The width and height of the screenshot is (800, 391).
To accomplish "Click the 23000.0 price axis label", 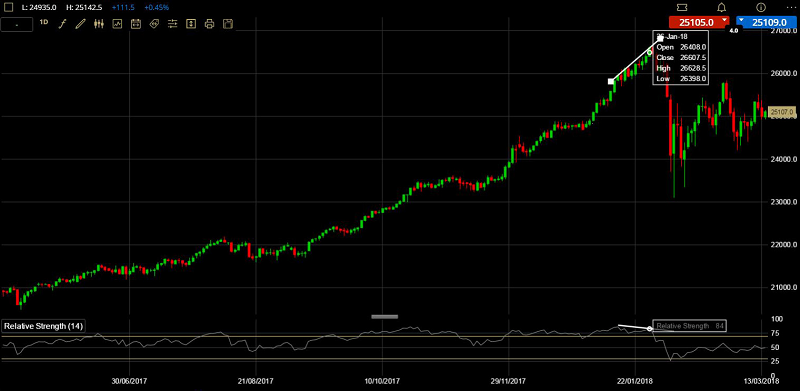I will [784, 202].
